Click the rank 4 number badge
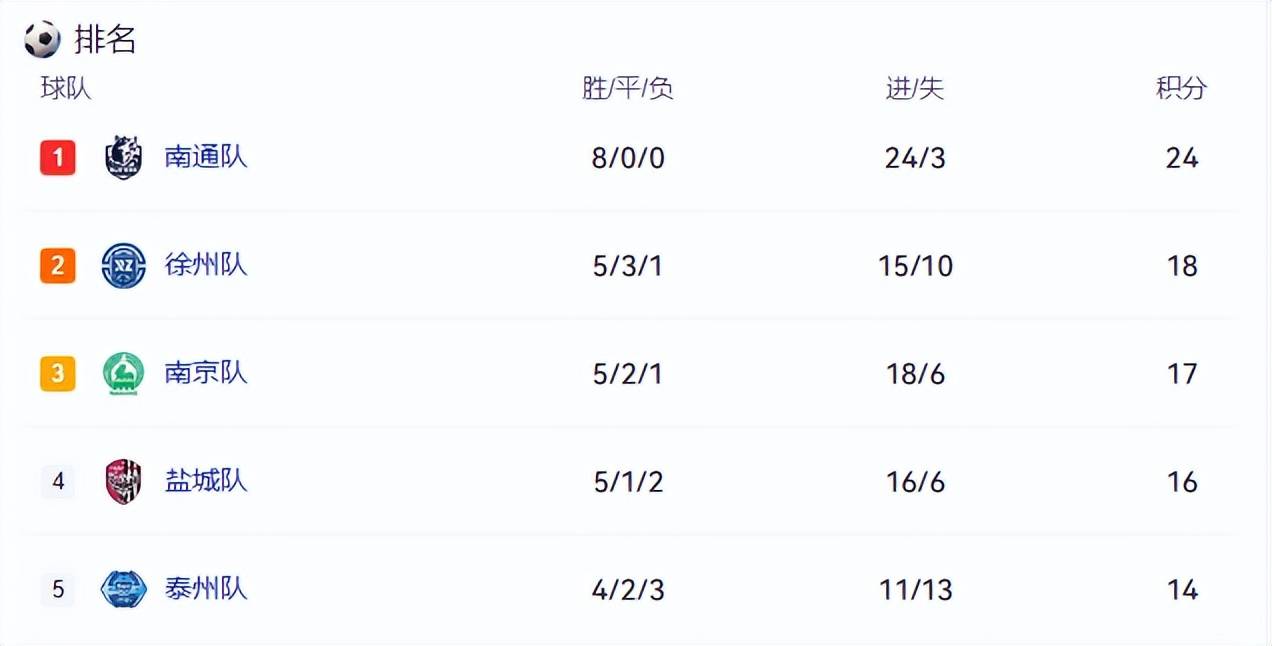Viewport: 1272px width, 646px height. [x=58, y=481]
